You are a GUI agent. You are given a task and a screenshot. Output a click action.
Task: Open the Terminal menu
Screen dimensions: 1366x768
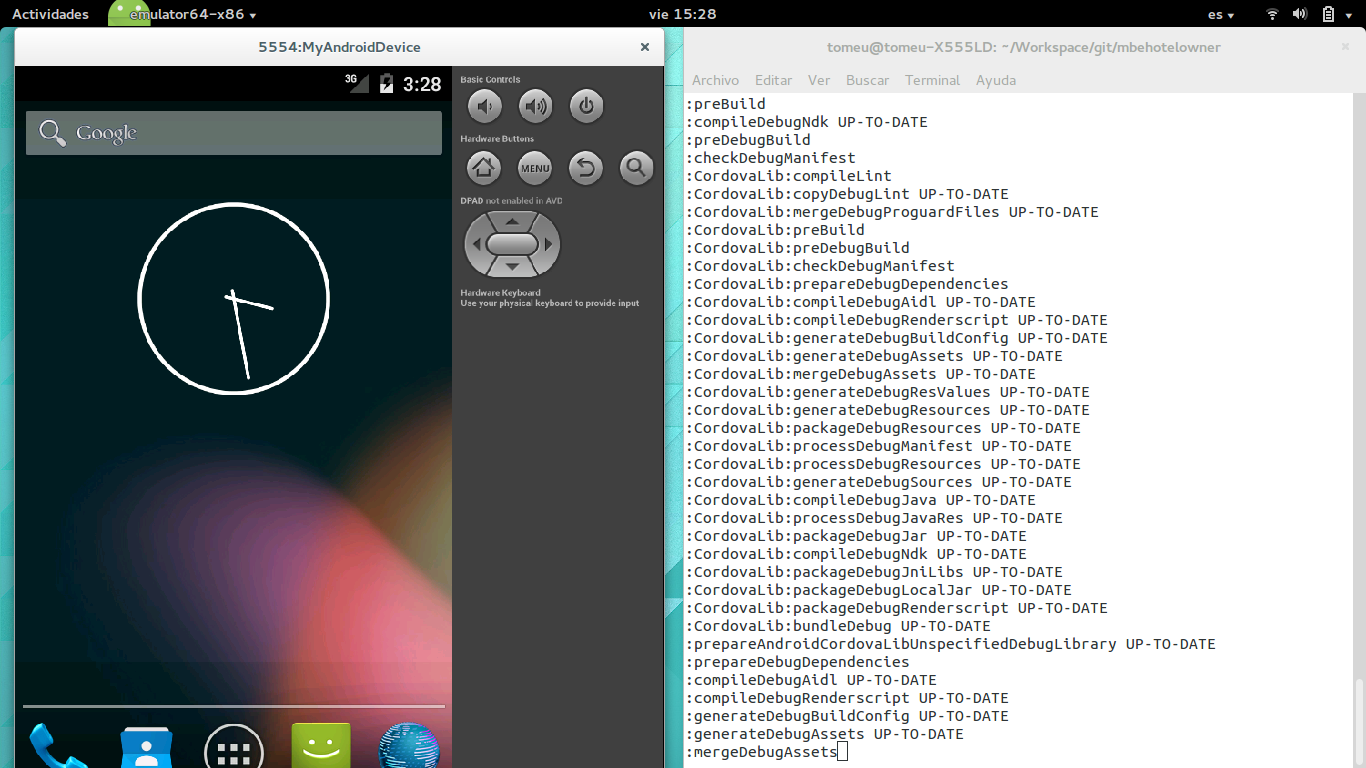pyautogui.click(x=932, y=80)
